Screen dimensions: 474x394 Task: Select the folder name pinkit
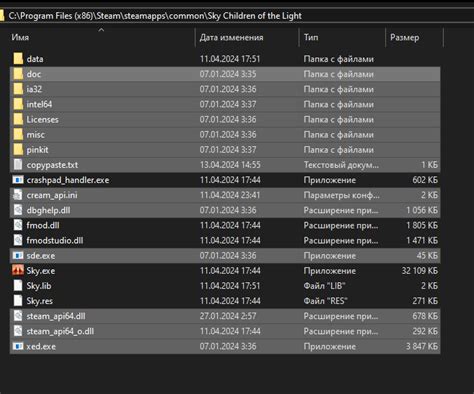[x=37, y=150]
